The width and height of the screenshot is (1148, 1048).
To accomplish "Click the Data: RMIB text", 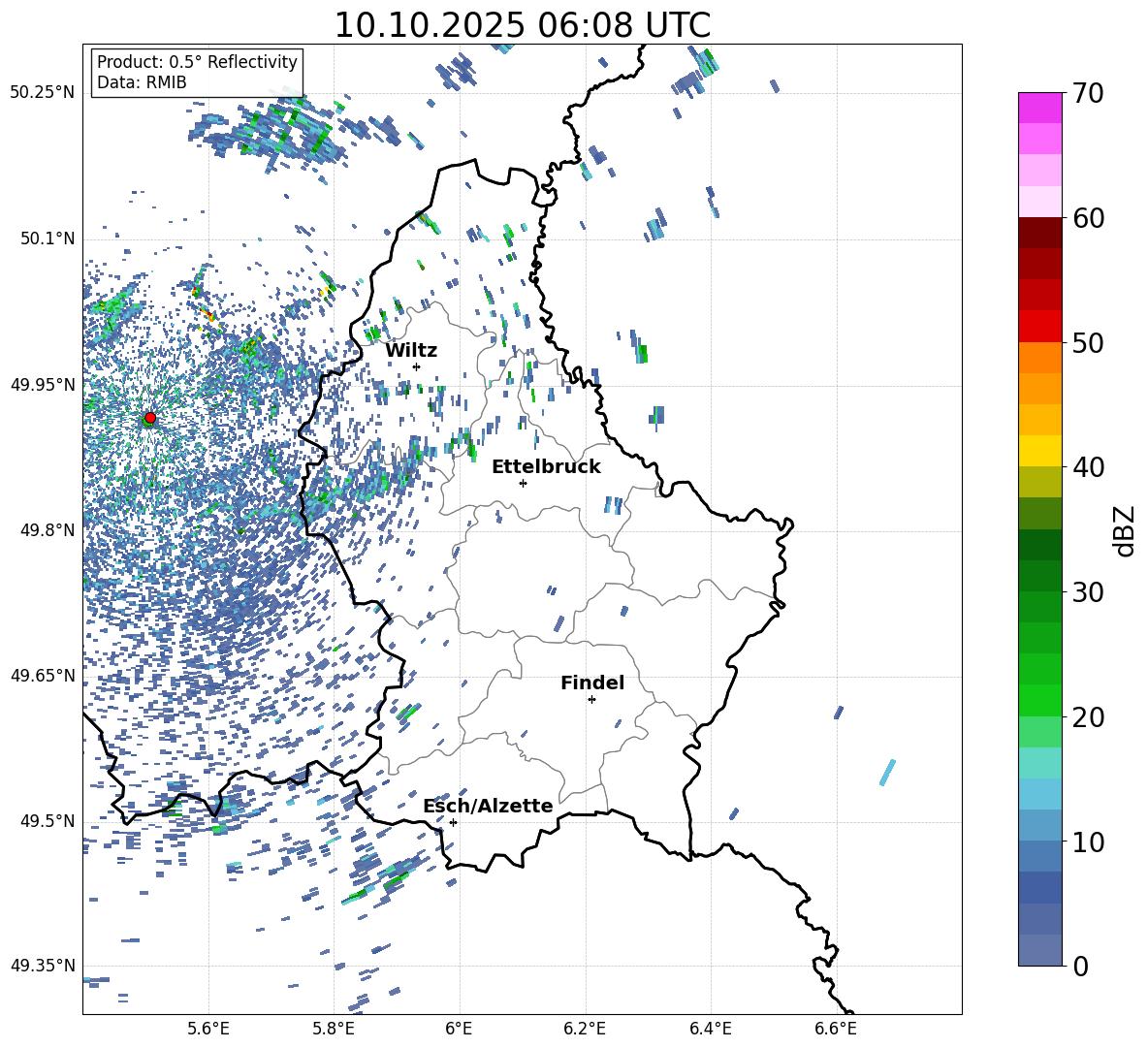I will 142,82.
